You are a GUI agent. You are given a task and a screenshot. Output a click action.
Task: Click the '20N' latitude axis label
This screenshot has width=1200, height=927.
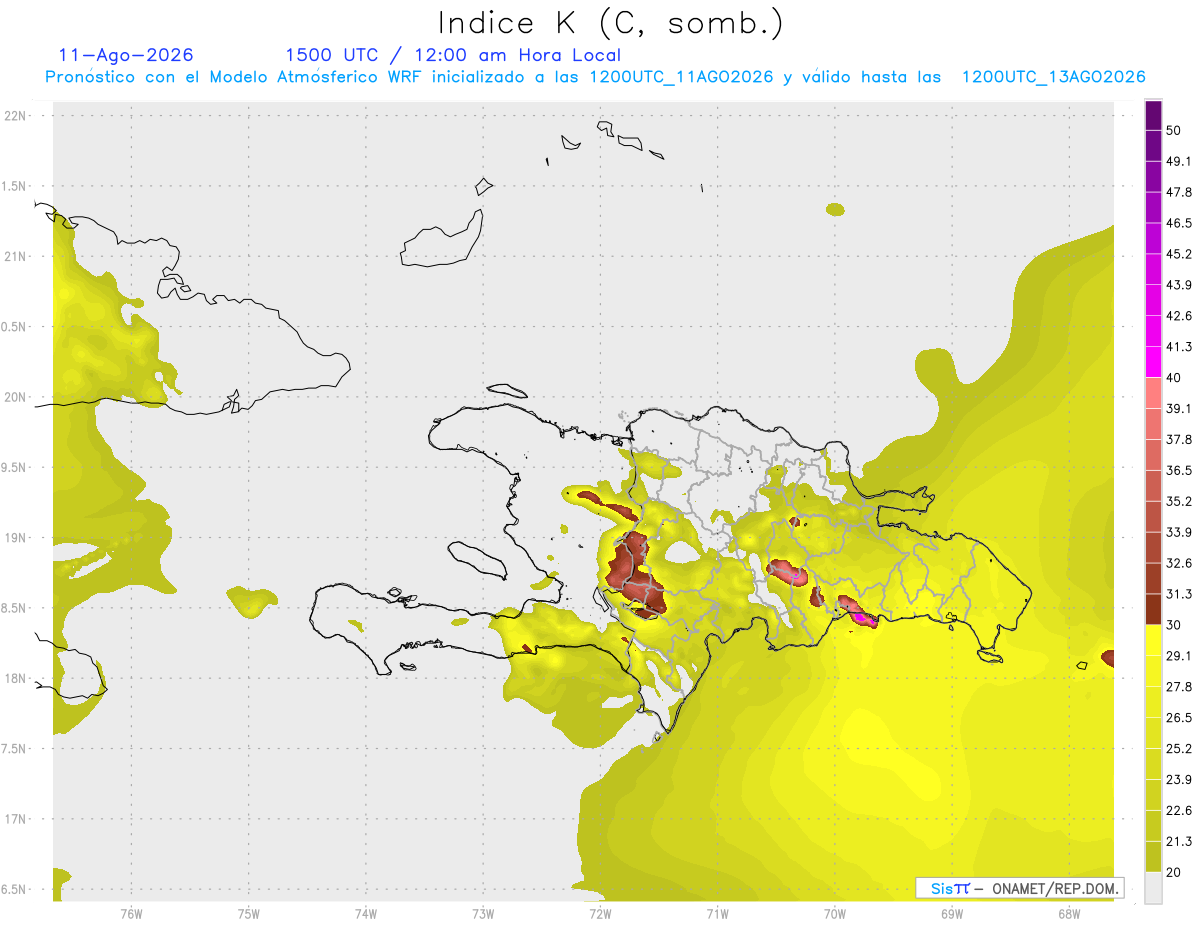click(15, 397)
